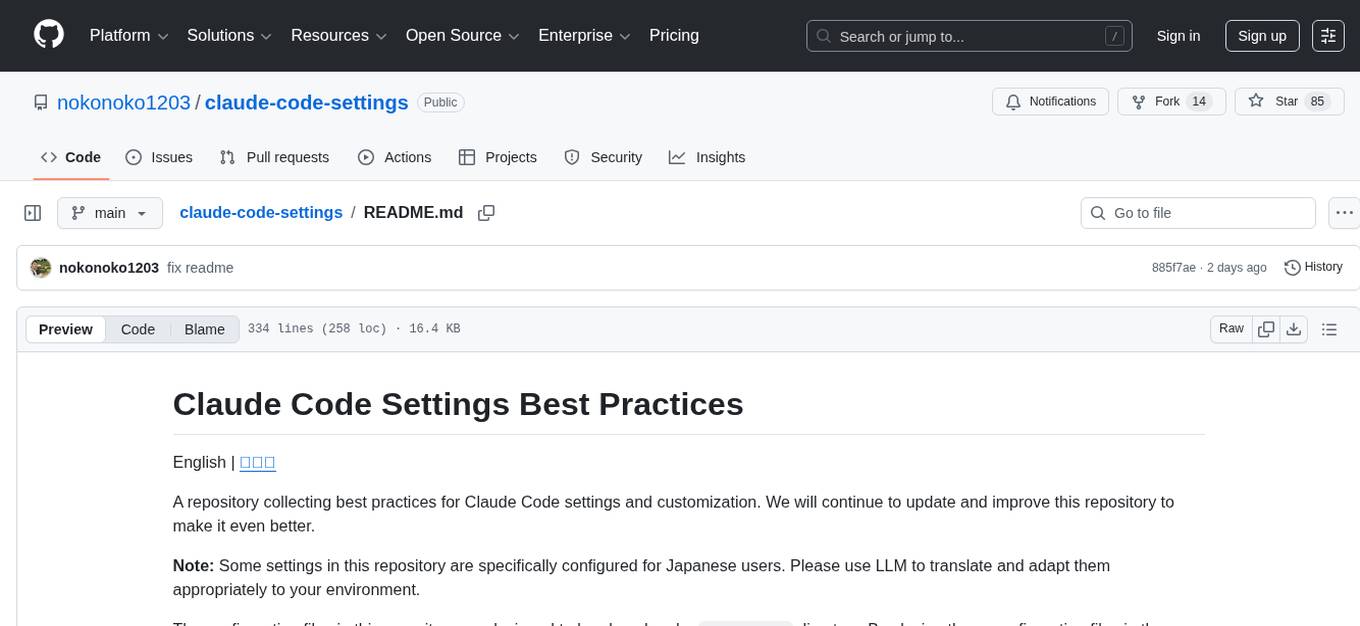View the Raw file
The height and width of the screenshot is (626, 1360).
point(1230,328)
